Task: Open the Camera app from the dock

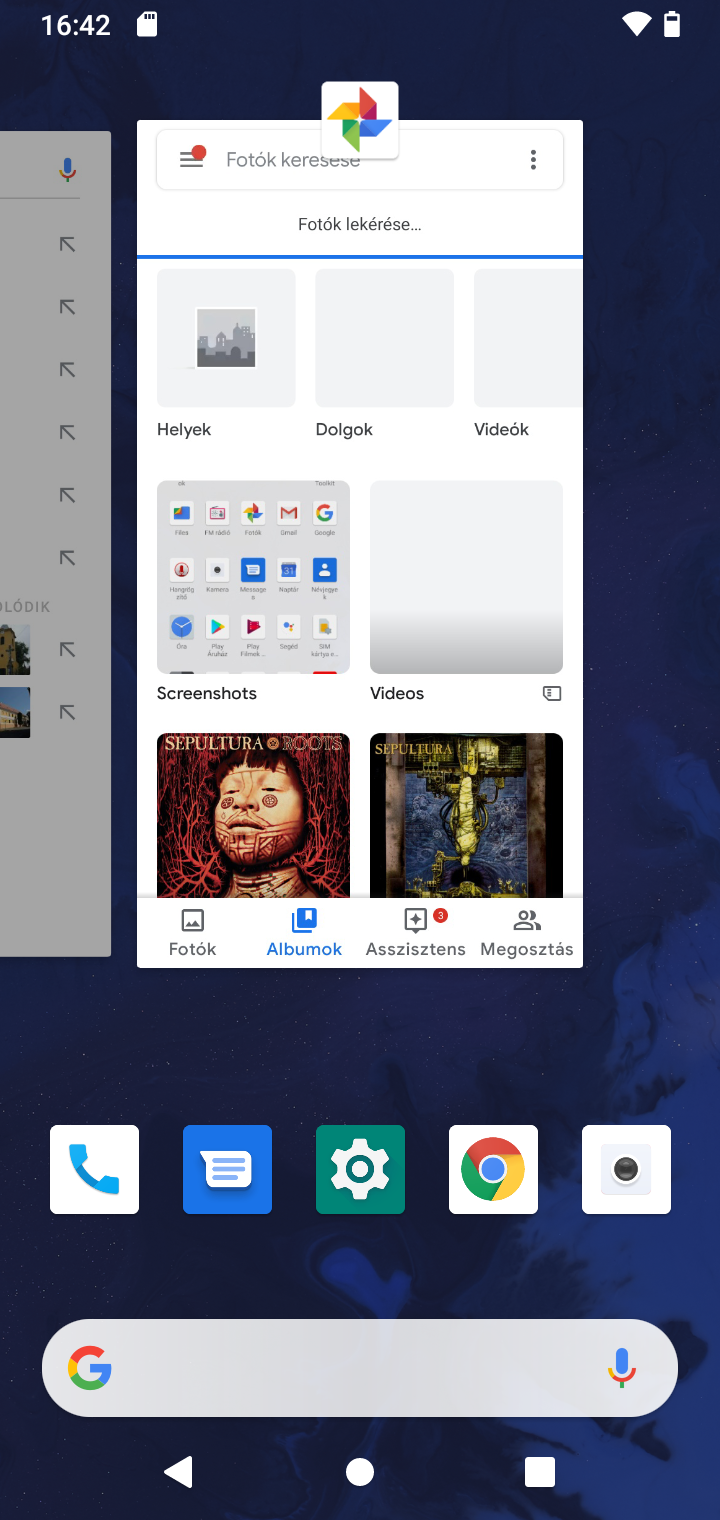Action: (x=626, y=1169)
